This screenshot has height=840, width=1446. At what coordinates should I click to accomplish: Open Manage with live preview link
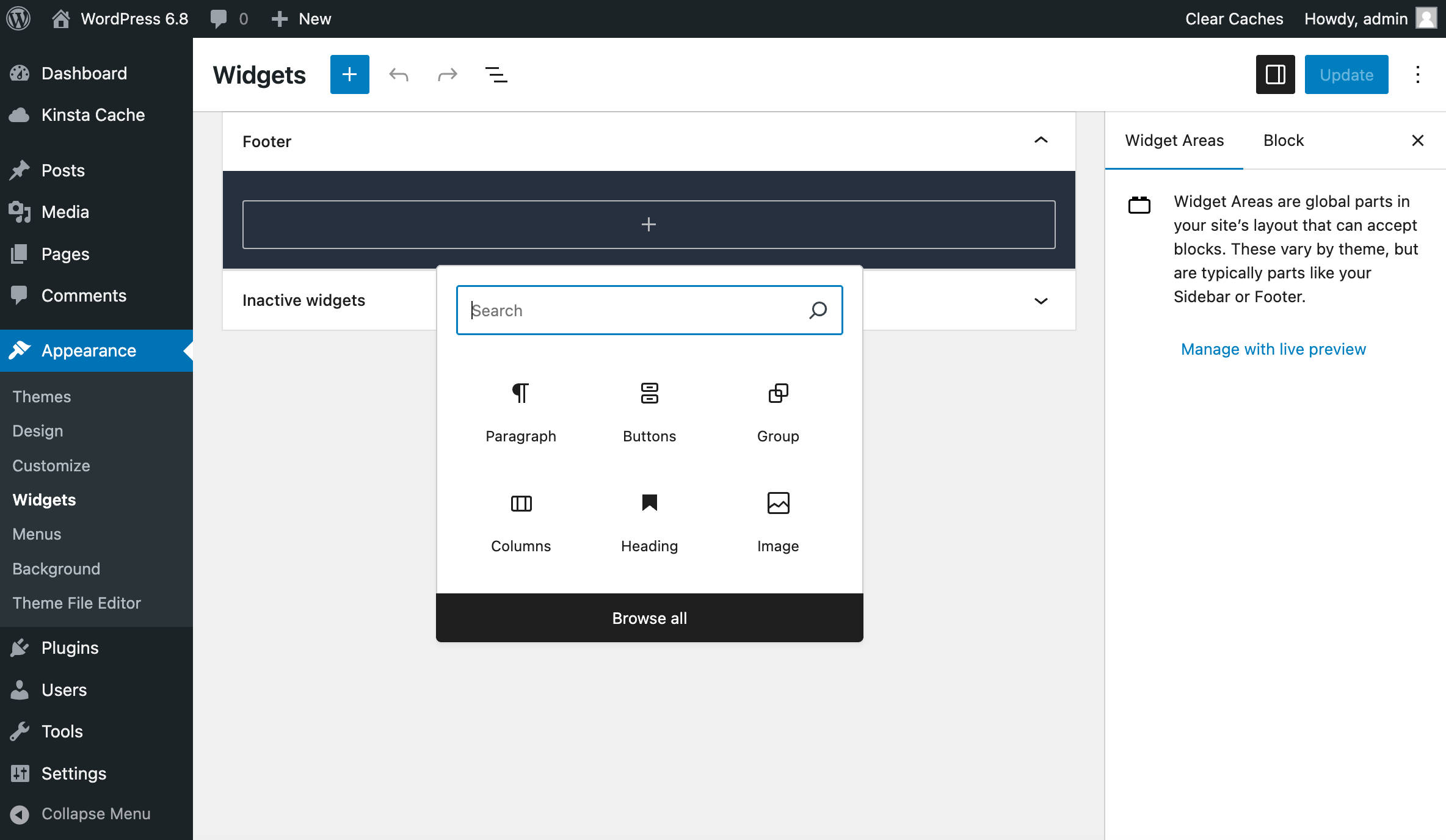(1273, 349)
